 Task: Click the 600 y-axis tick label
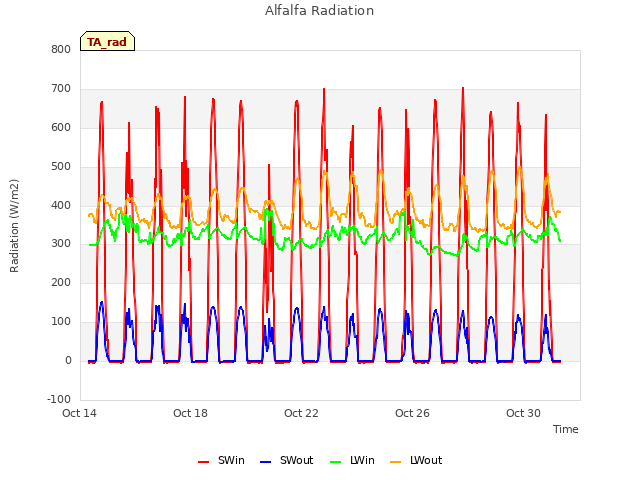[x=61, y=128]
